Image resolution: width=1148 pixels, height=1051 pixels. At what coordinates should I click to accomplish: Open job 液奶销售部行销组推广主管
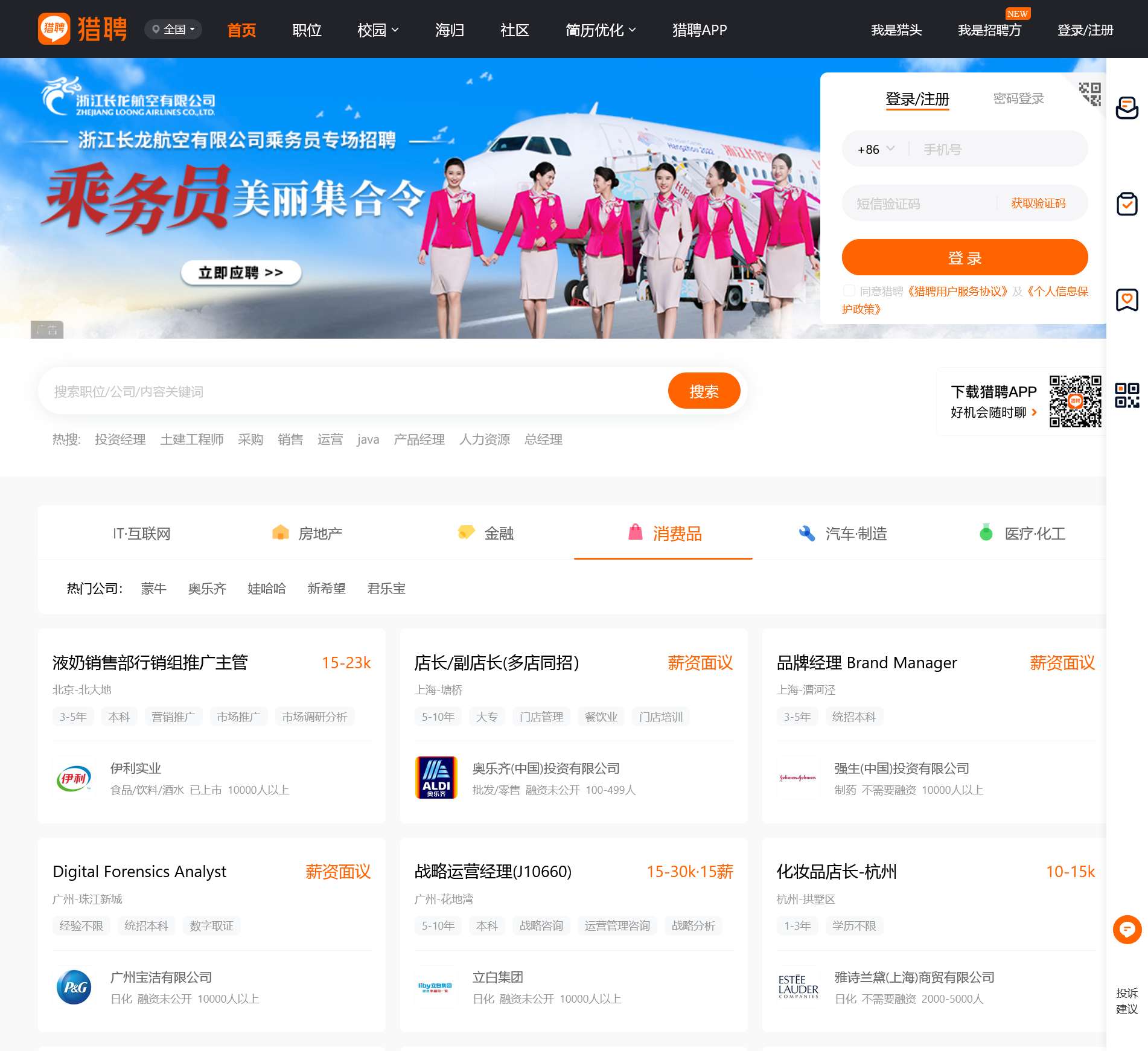tap(150, 662)
